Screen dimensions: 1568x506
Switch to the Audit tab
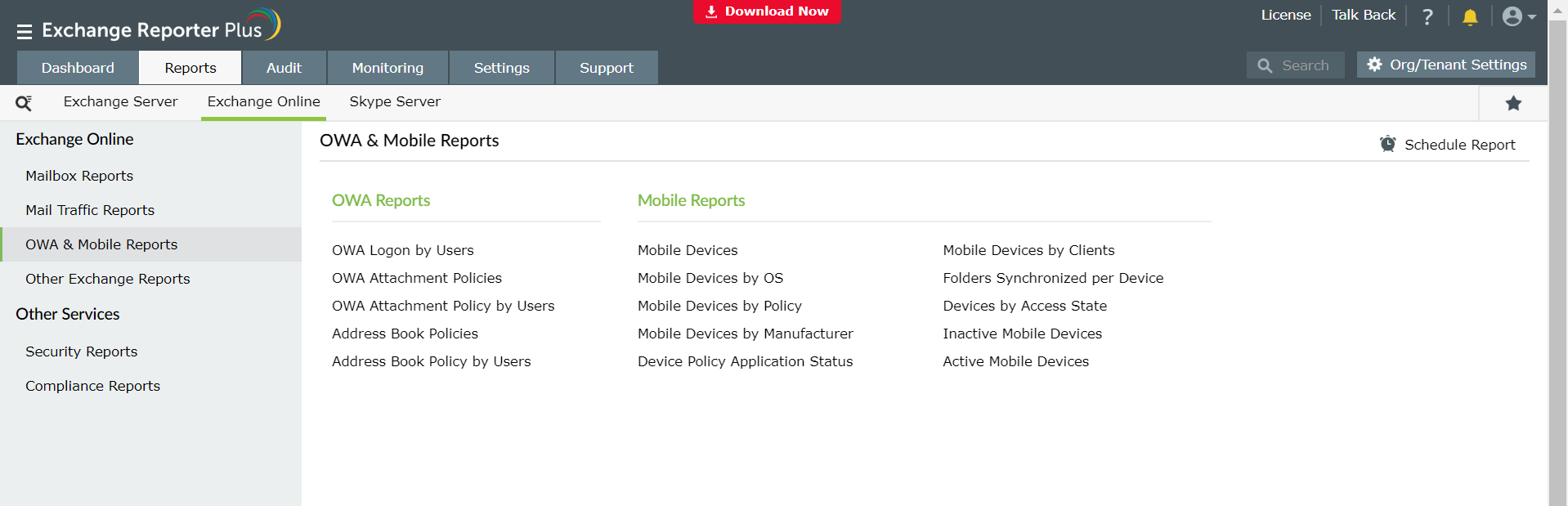click(x=284, y=68)
